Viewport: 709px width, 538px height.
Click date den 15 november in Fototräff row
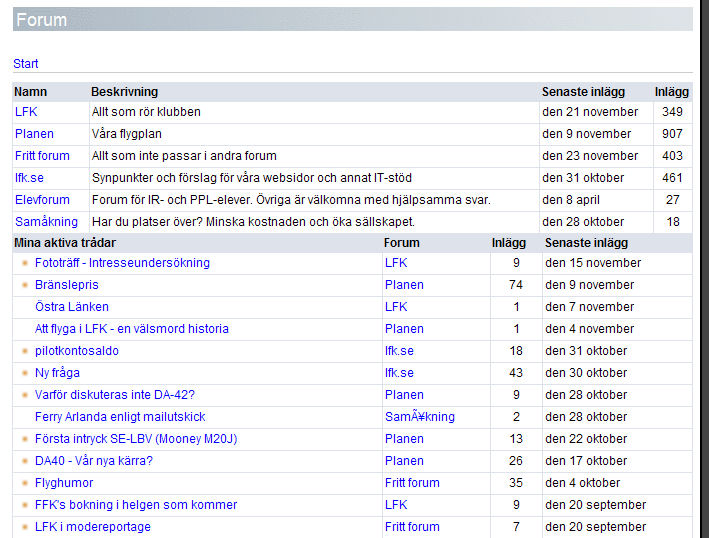click(x=593, y=263)
